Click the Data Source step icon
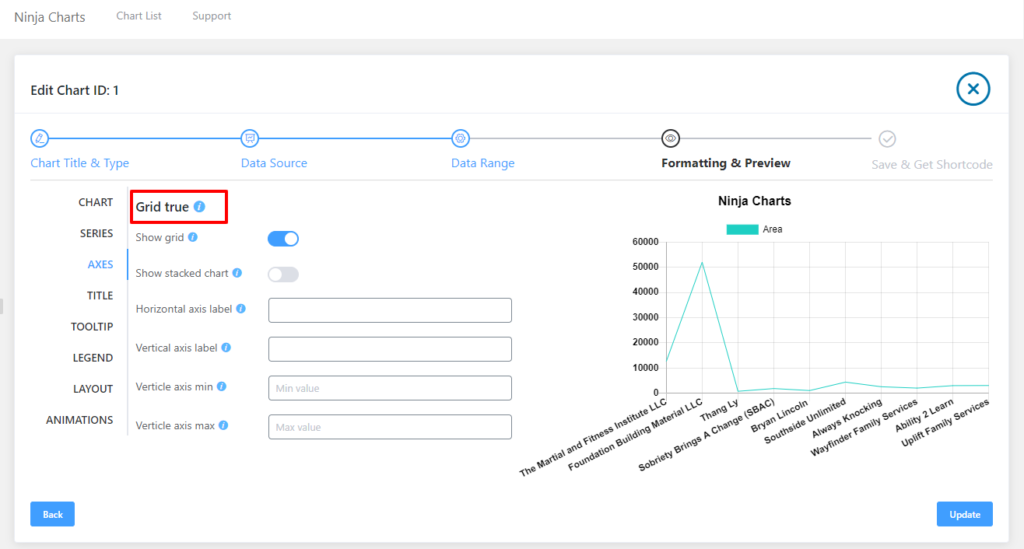This screenshot has width=1024, height=549. click(250, 138)
